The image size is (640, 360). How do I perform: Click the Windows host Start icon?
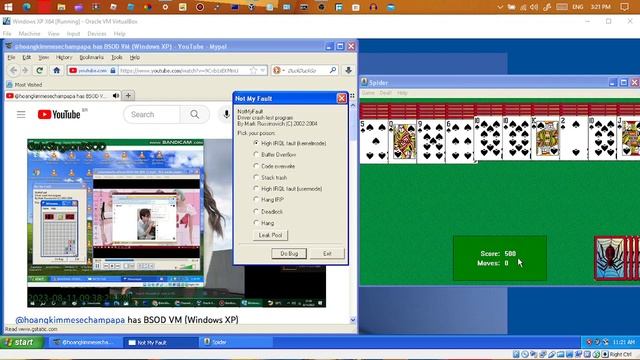(8, 7)
